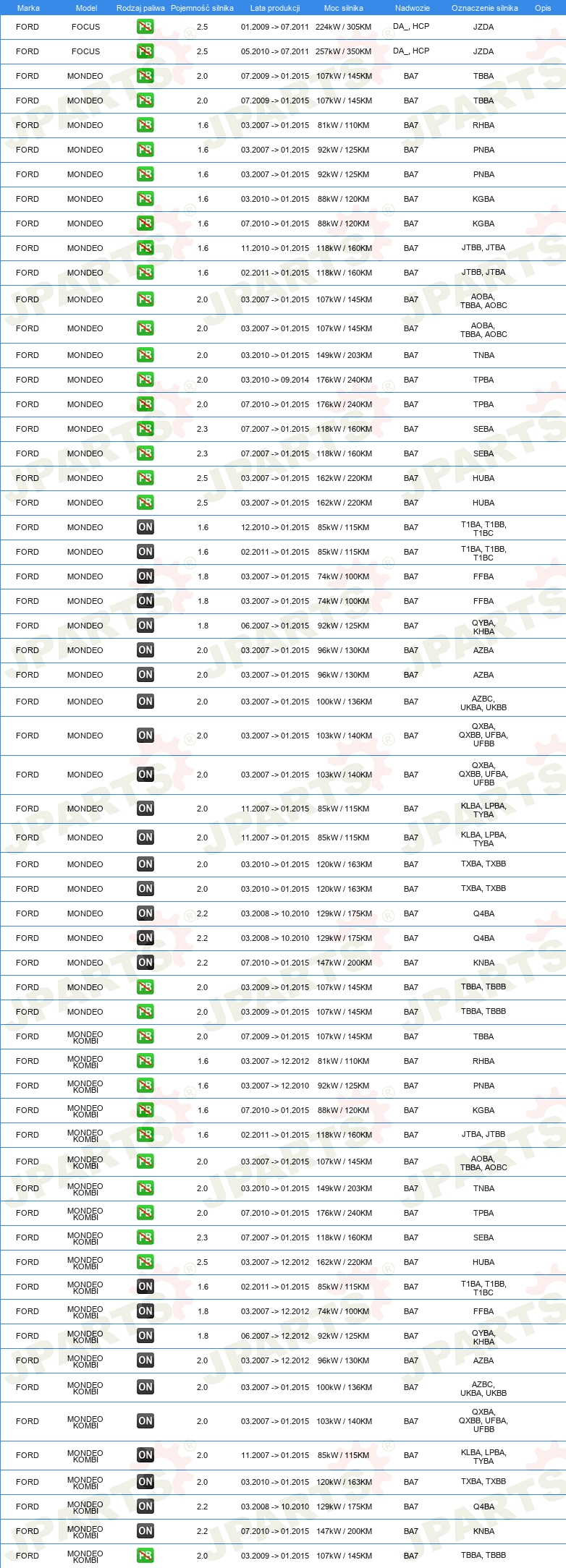Click petrol icon in Mondeo Kombi AOBA row
The width and height of the screenshot is (566, 1568).
(145, 1162)
